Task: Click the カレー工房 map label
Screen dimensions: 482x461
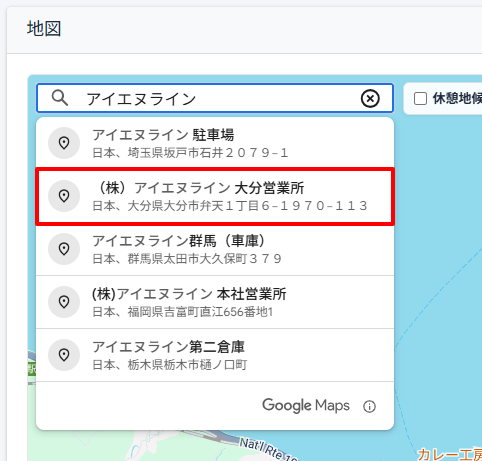Action: pos(449,454)
